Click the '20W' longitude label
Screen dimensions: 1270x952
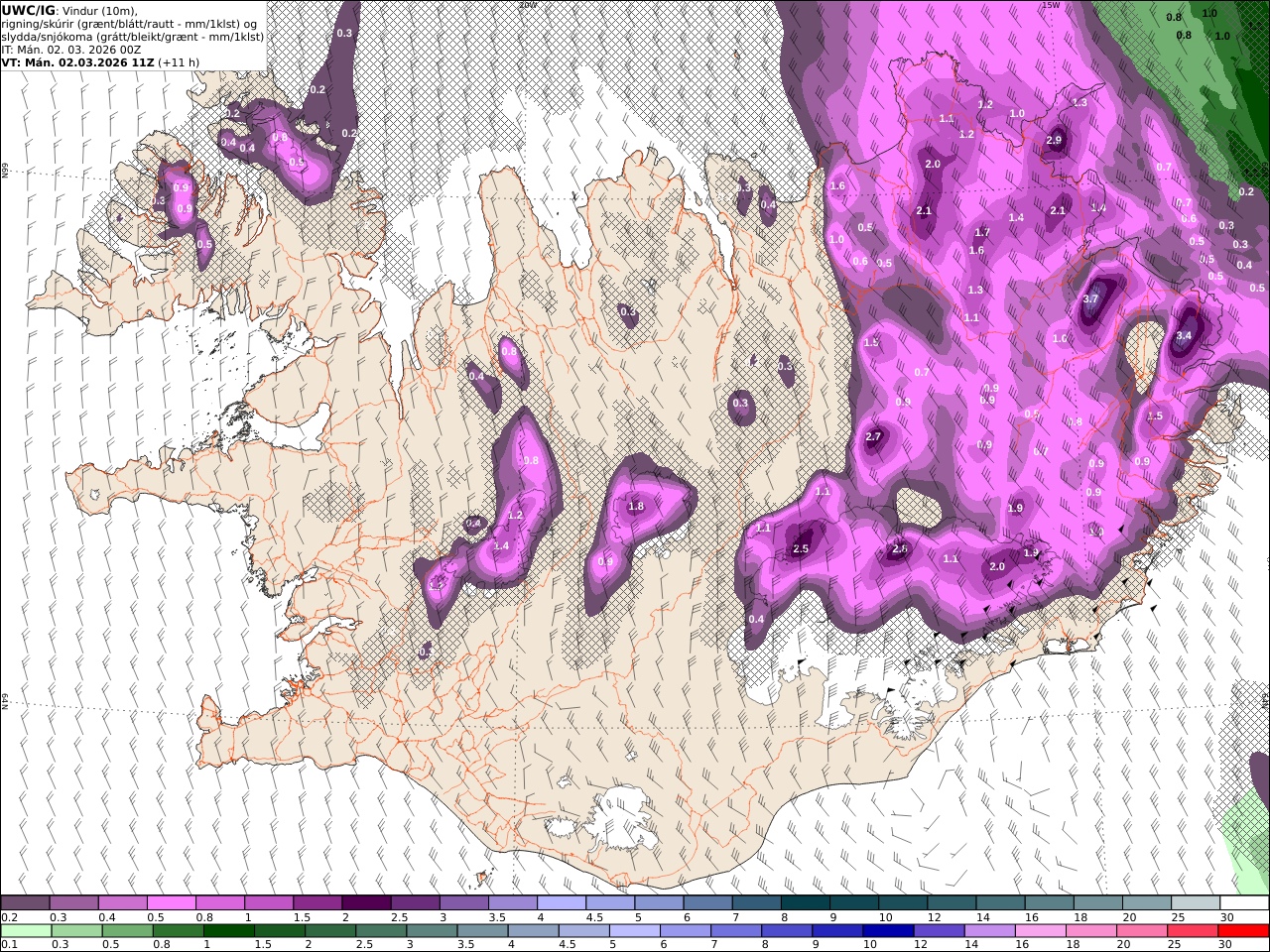coord(528,5)
